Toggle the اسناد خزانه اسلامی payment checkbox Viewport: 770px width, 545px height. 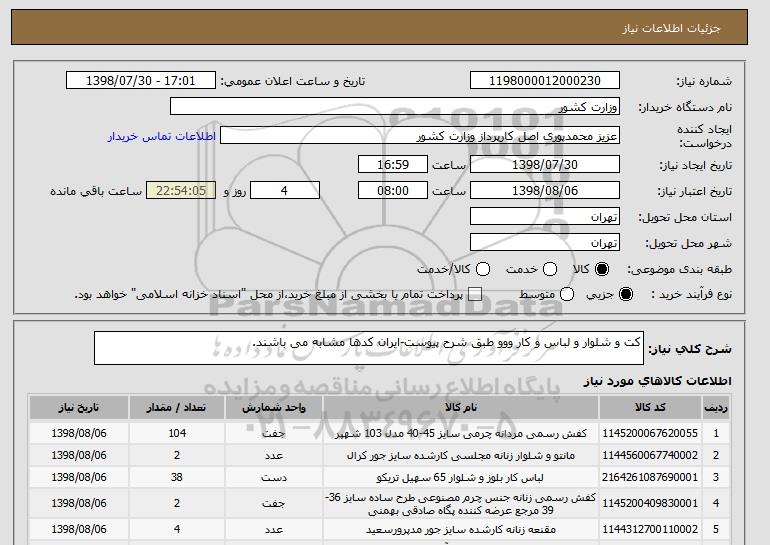475,294
